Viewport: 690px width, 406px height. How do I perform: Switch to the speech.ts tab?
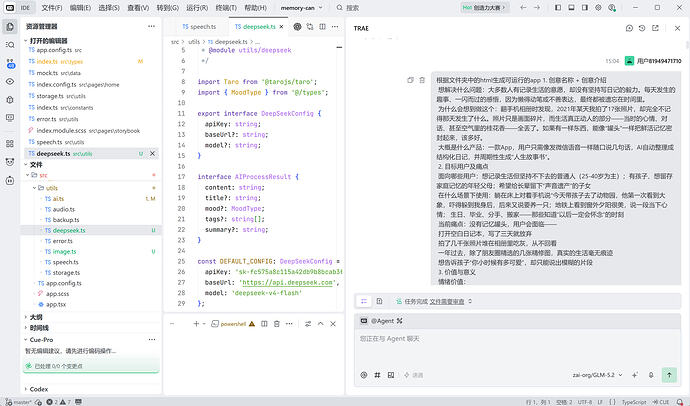[x=199, y=27]
